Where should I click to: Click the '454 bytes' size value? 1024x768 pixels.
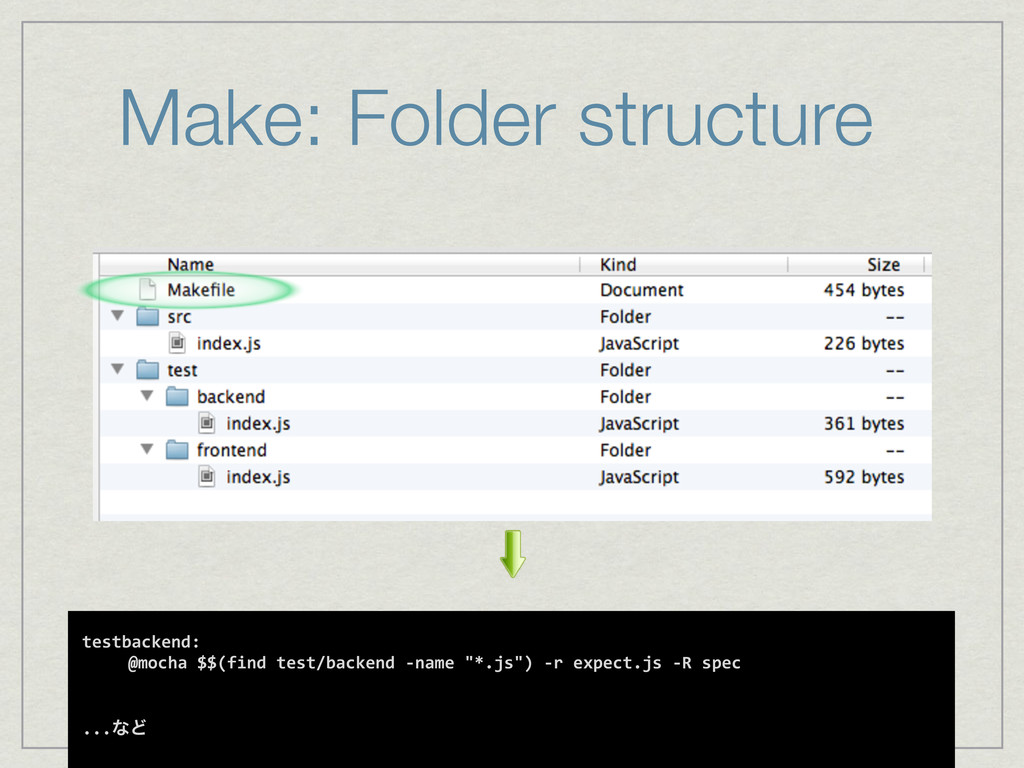tap(864, 290)
